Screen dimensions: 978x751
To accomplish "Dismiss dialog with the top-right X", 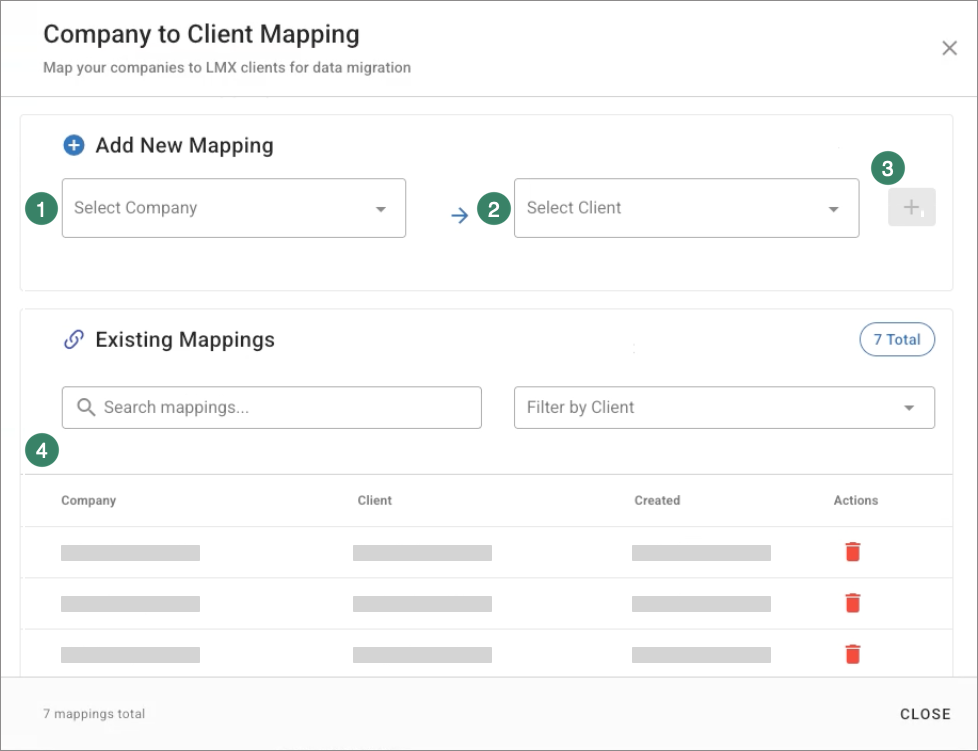I will (949, 48).
